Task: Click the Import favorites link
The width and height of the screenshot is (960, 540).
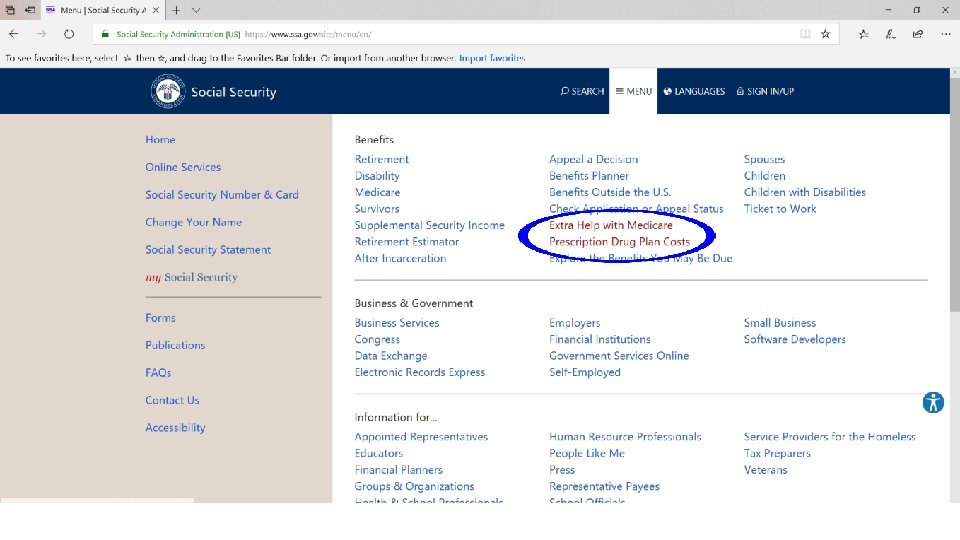Action: click(492, 58)
